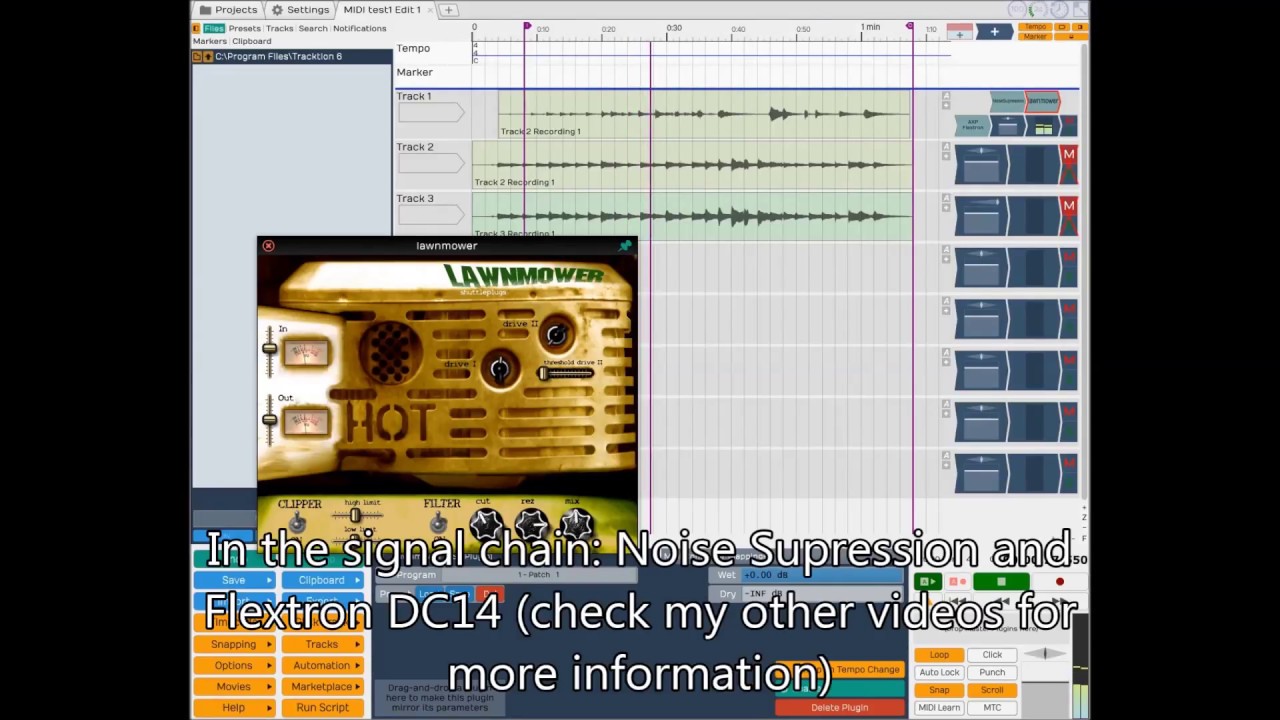The width and height of the screenshot is (1280, 720).
Task: Click the Delete Plugin button
Action: pyautogui.click(x=839, y=707)
